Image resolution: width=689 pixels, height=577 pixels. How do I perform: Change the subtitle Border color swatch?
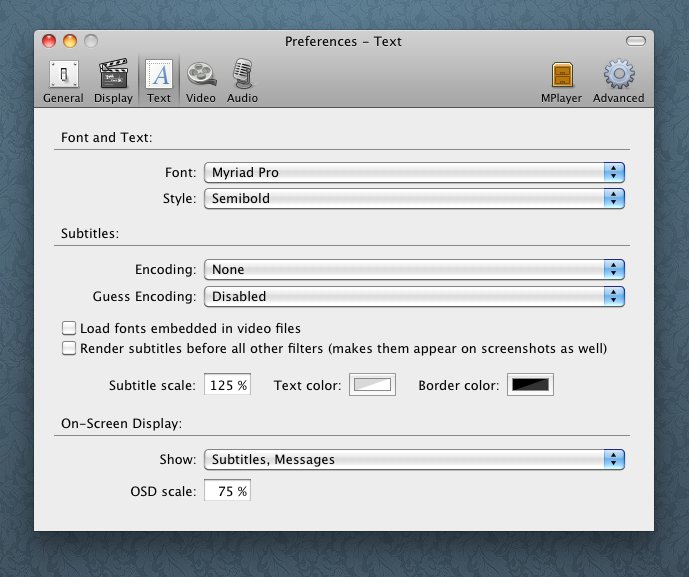(530, 385)
